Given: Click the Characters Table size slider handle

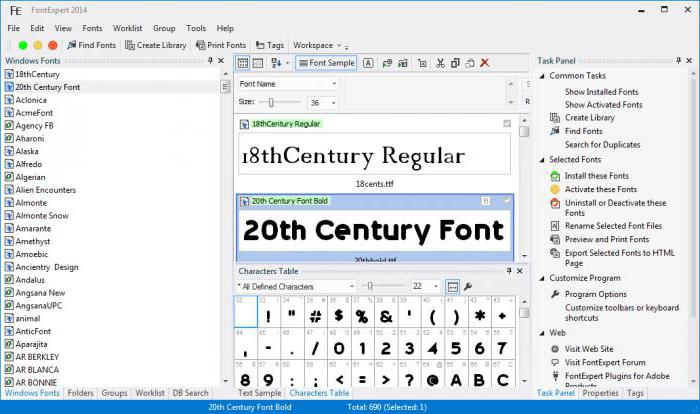Looking at the screenshot, I should (370, 286).
